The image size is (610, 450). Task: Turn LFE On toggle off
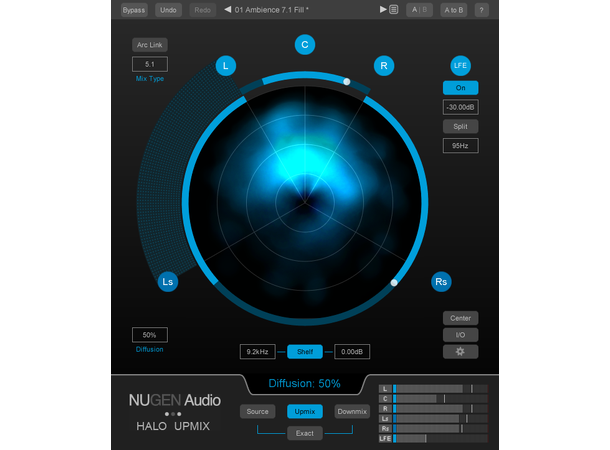(x=460, y=88)
